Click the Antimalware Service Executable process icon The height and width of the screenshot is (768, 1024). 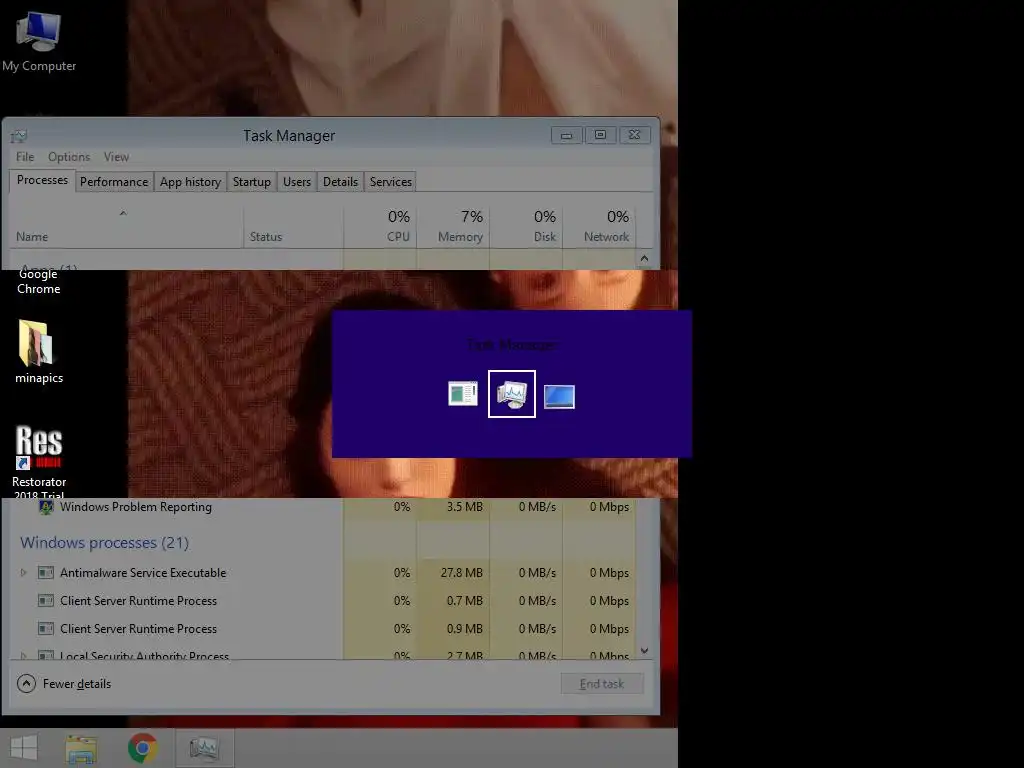pos(46,573)
